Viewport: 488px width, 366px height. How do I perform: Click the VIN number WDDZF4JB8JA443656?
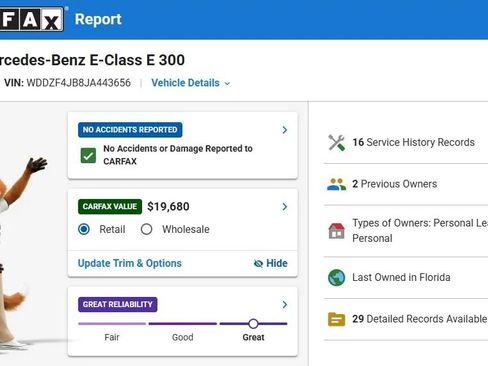click(x=79, y=83)
